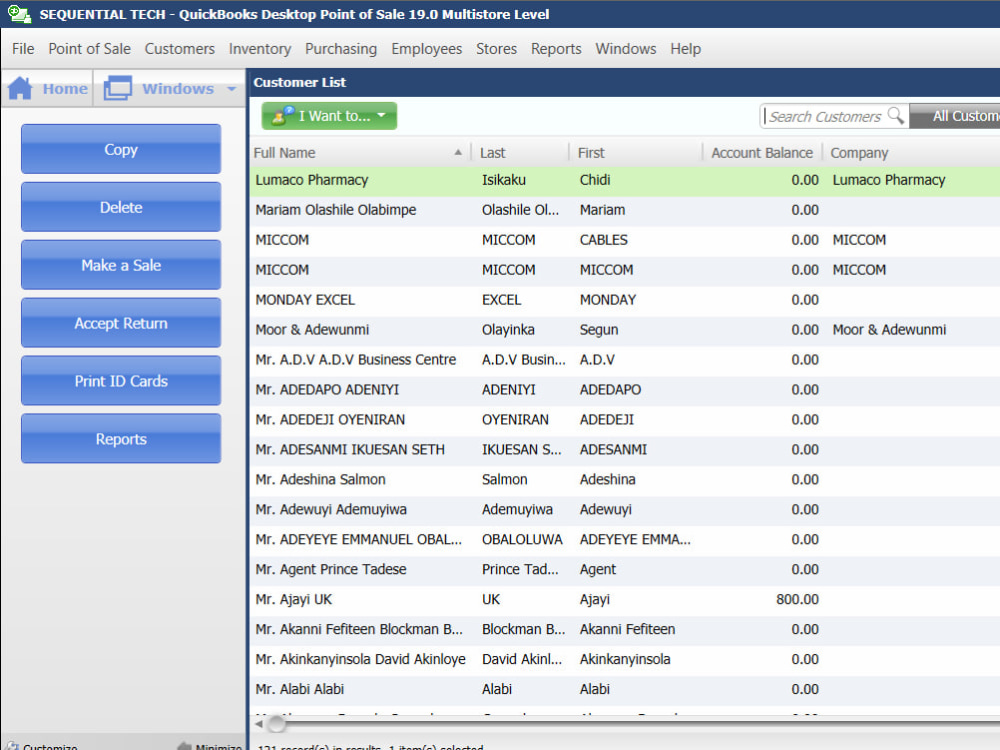This screenshot has width=1000, height=750.
Task: Select Mariam Olashile Olabimpe row
Action: [625, 210]
